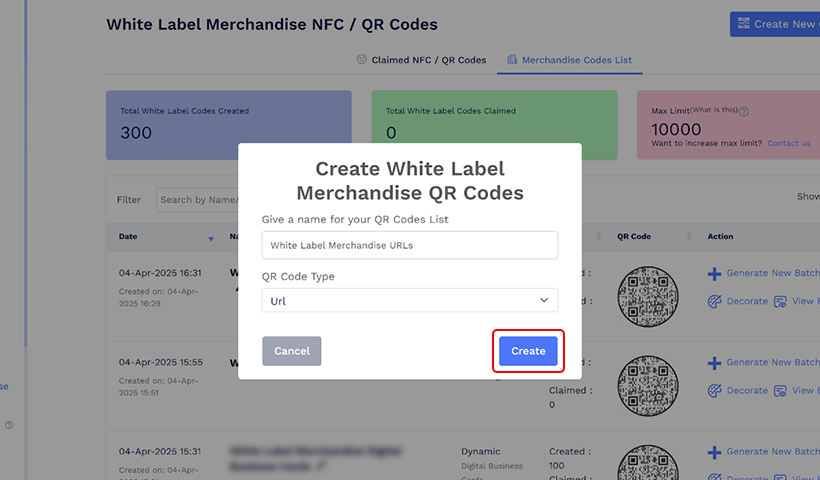Cancel the QR codes creation dialog
The image size is (820, 480).
click(x=292, y=351)
